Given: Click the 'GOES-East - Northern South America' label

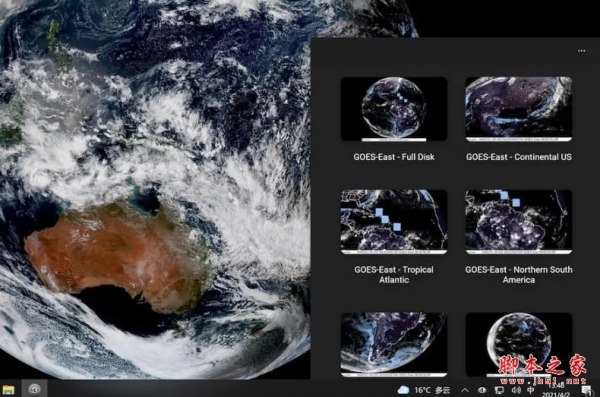Looking at the screenshot, I should (518, 274).
